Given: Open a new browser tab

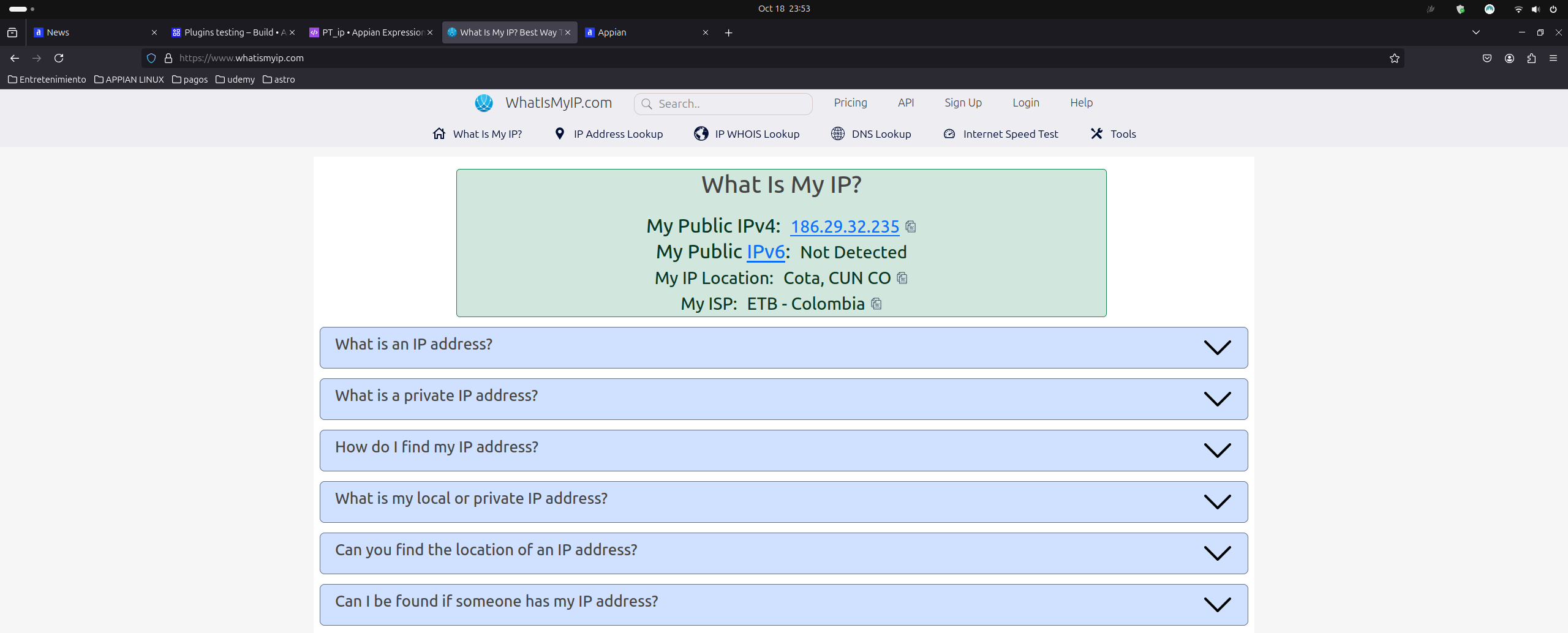Looking at the screenshot, I should point(728,32).
